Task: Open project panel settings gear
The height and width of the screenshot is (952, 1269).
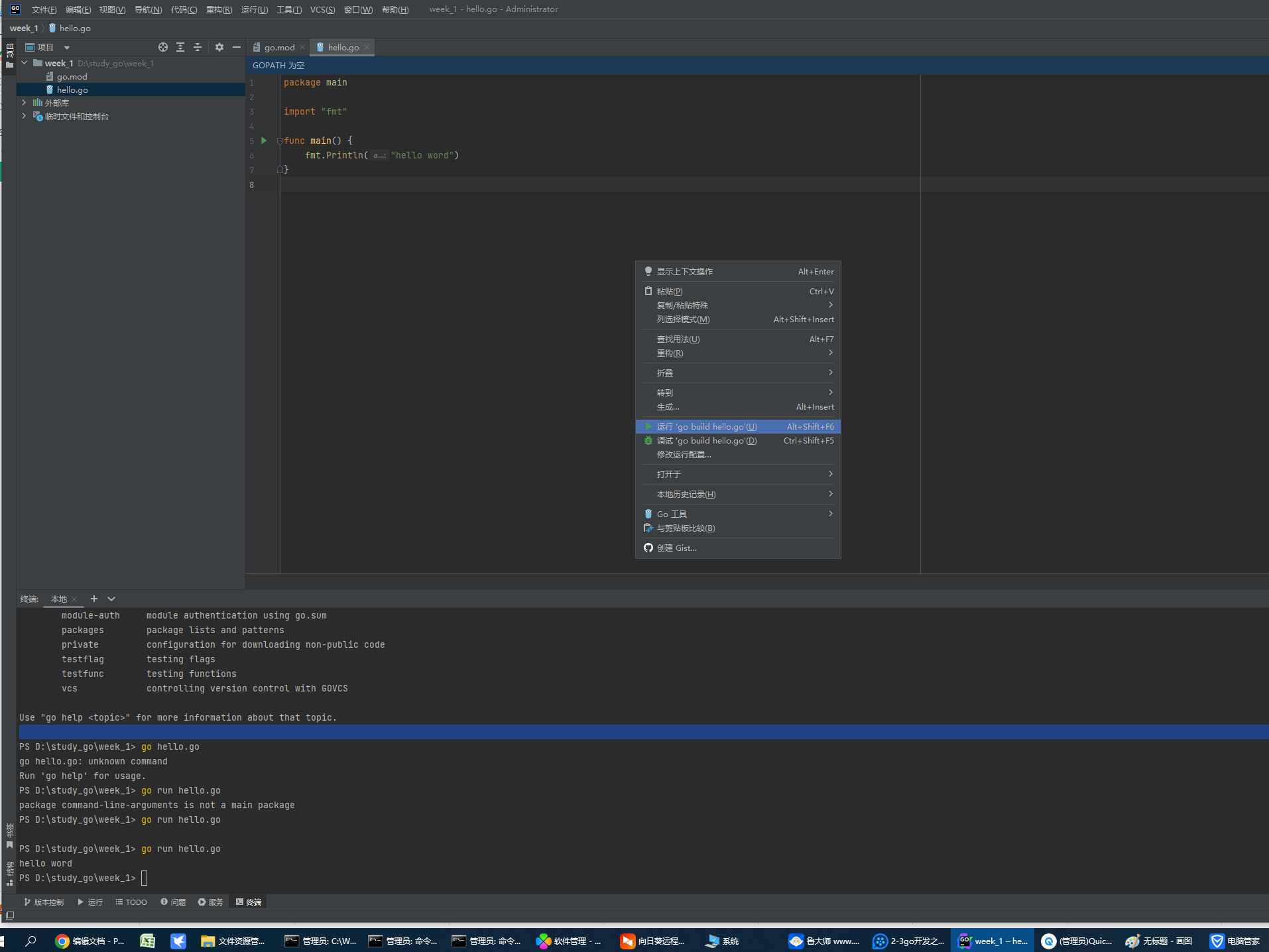Action: (219, 47)
